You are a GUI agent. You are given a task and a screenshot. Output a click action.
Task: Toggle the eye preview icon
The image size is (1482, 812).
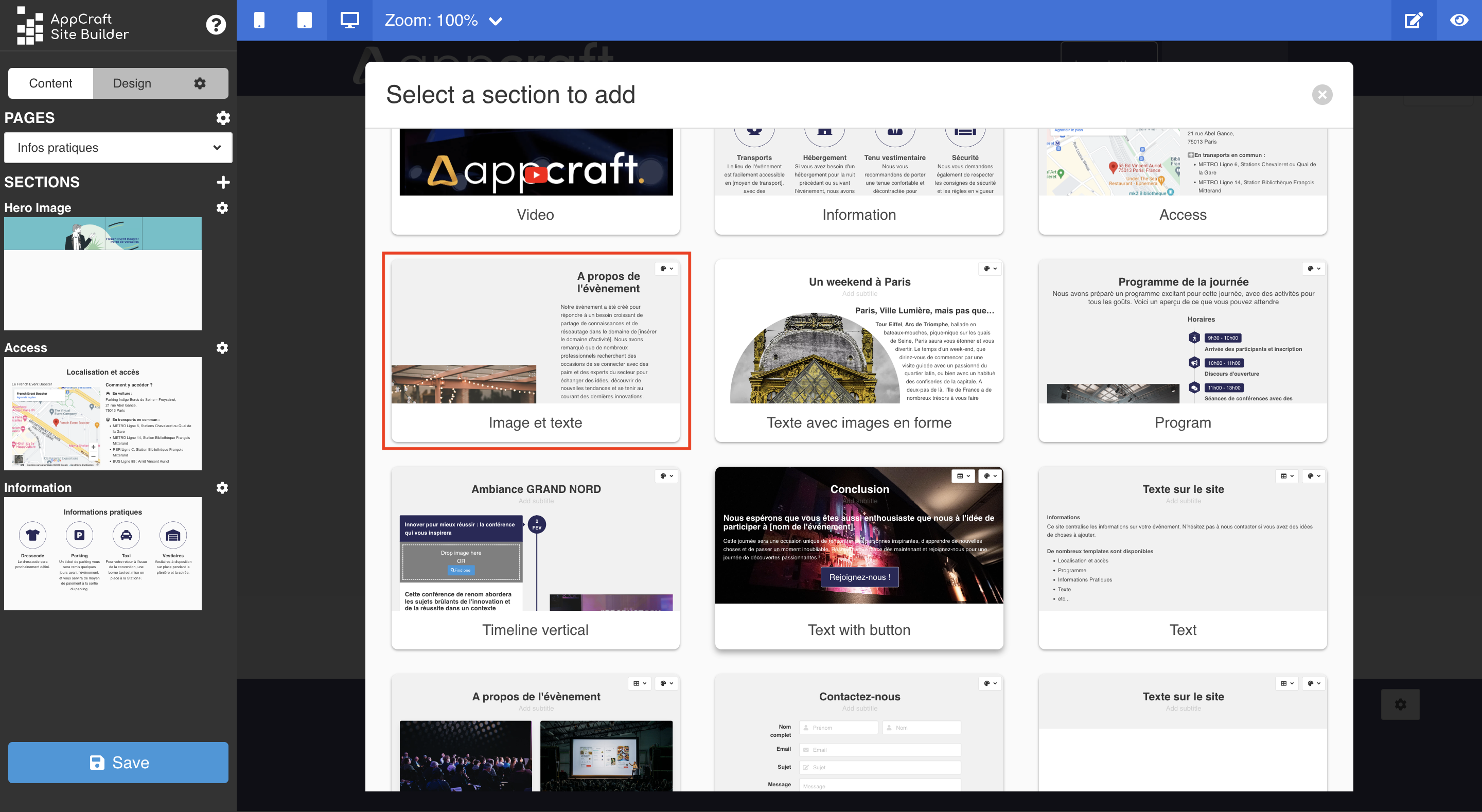[x=1459, y=20]
